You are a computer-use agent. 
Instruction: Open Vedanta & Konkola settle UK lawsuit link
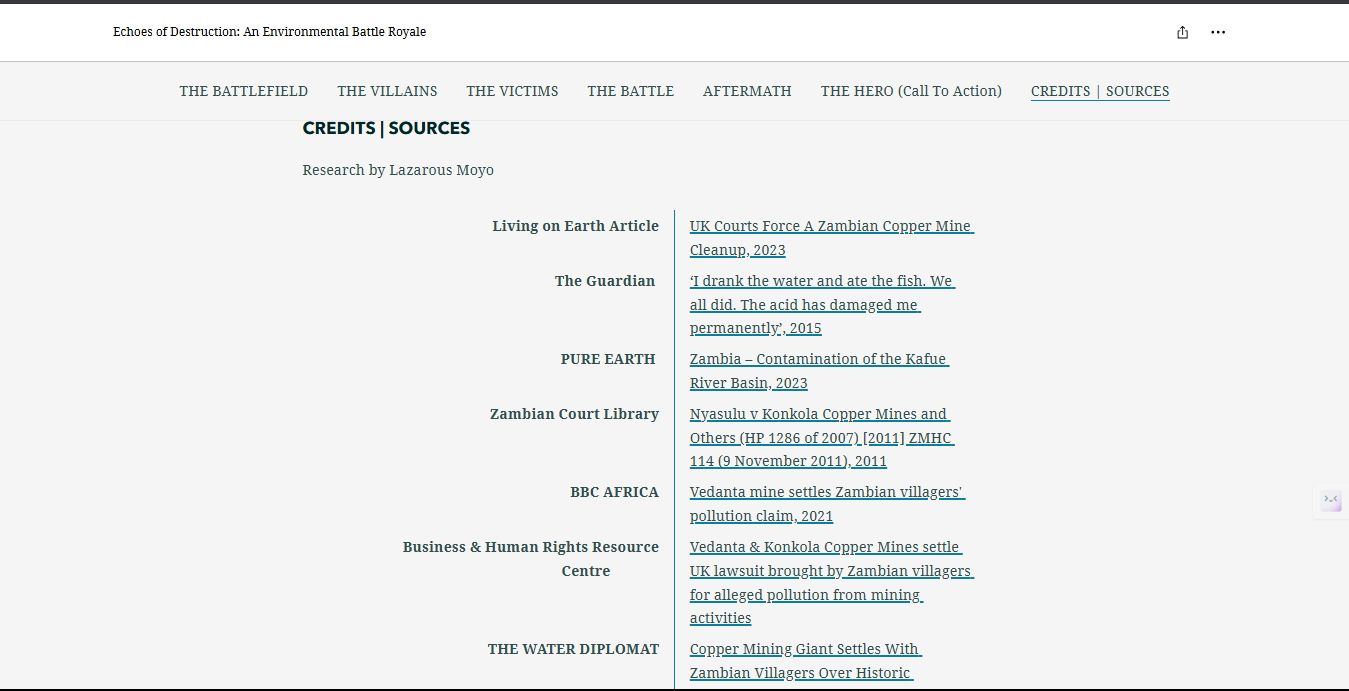point(830,583)
